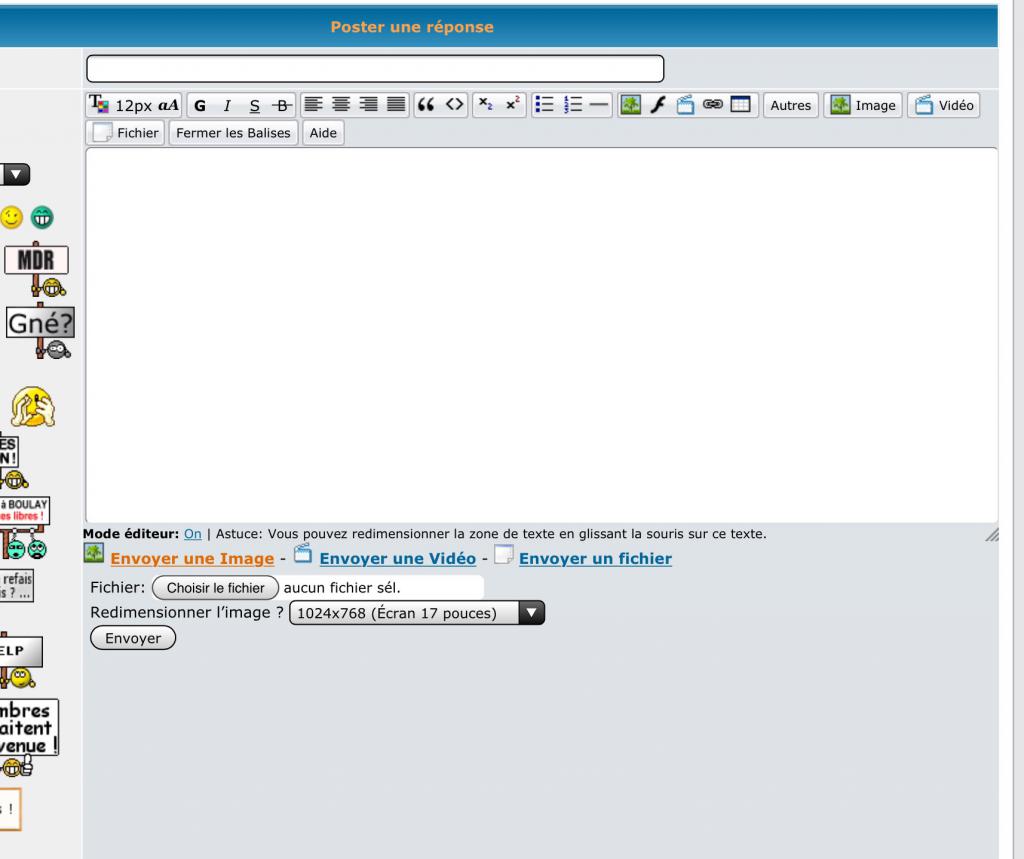Image resolution: width=1024 pixels, height=859 pixels.
Task: Click the insert video clapper icon
Action: (685, 105)
